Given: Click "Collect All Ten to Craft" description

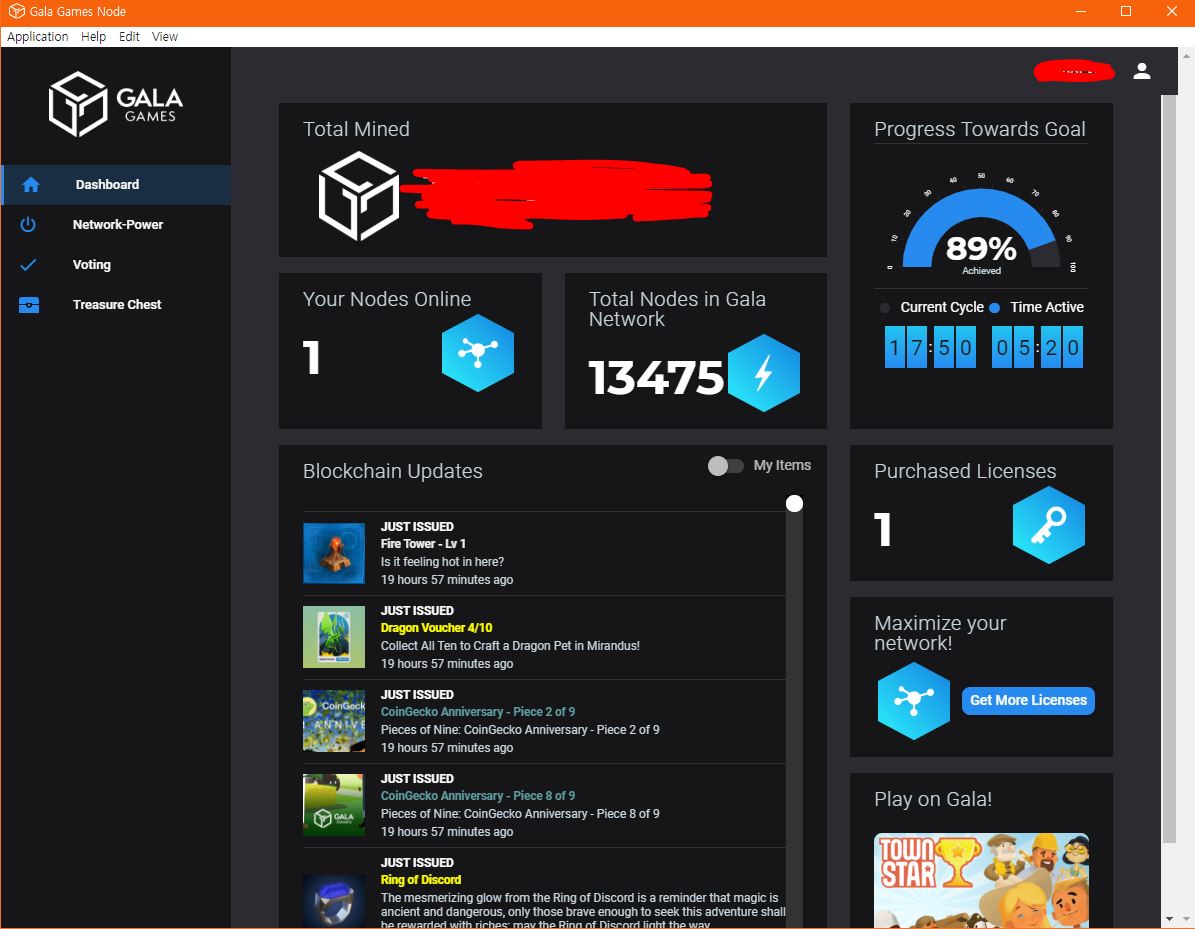Looking at the screenshot, I should click(510, 645).
